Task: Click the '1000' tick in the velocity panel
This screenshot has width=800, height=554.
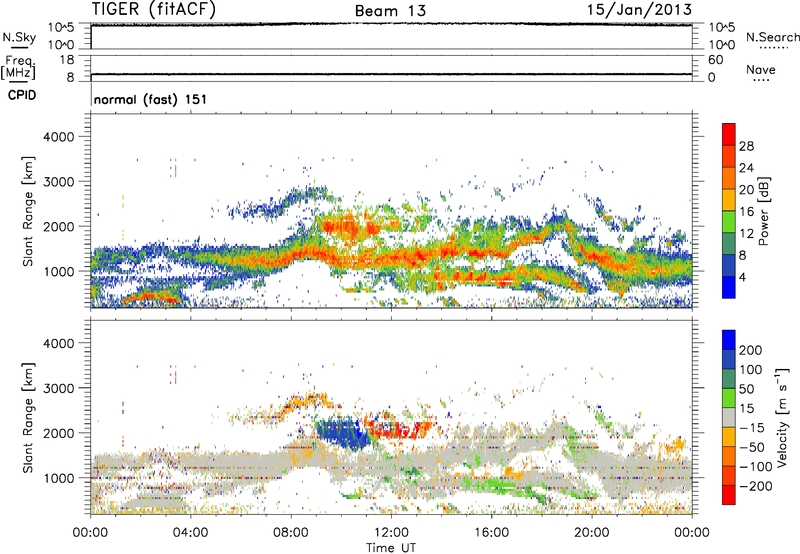Action: tap(59, 478)
